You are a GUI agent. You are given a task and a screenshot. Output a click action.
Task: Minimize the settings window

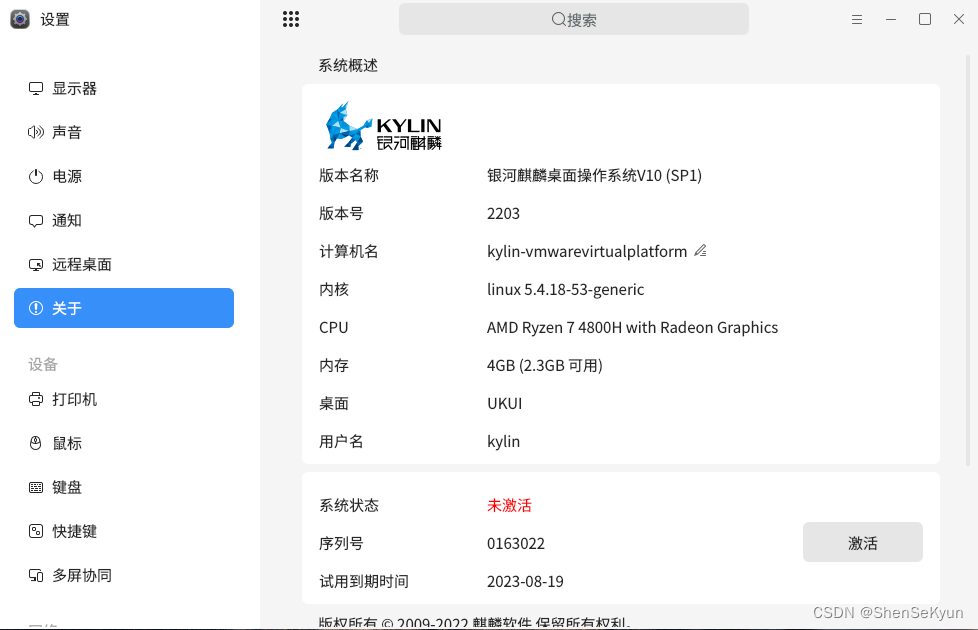pyautogui.click(x=891, y=19)
